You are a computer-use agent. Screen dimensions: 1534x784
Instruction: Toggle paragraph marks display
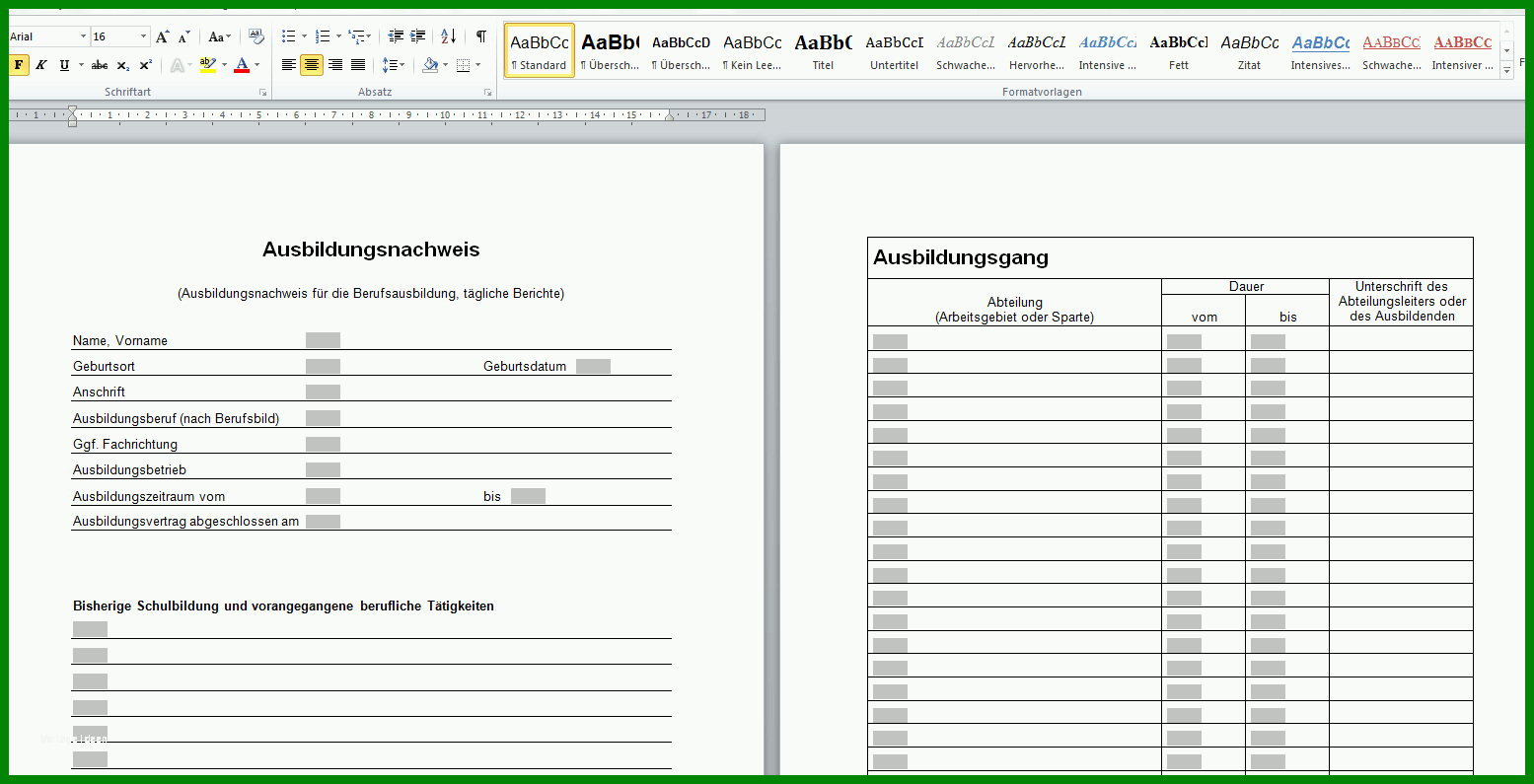tap(480, 36)
